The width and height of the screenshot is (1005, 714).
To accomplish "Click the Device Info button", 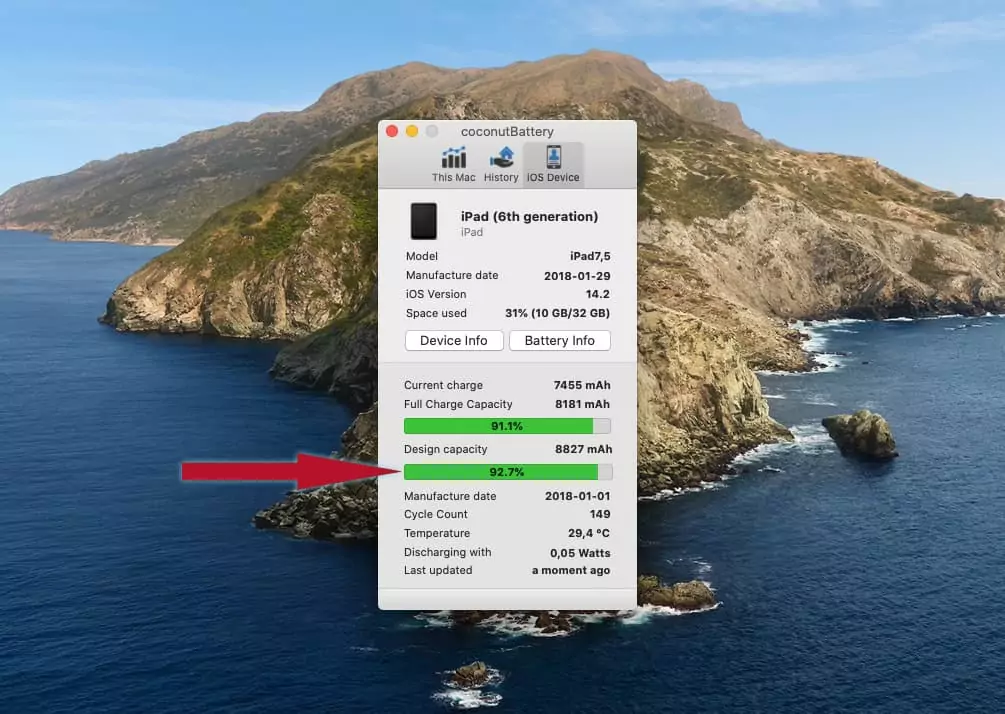I will [x=454, y=340].
